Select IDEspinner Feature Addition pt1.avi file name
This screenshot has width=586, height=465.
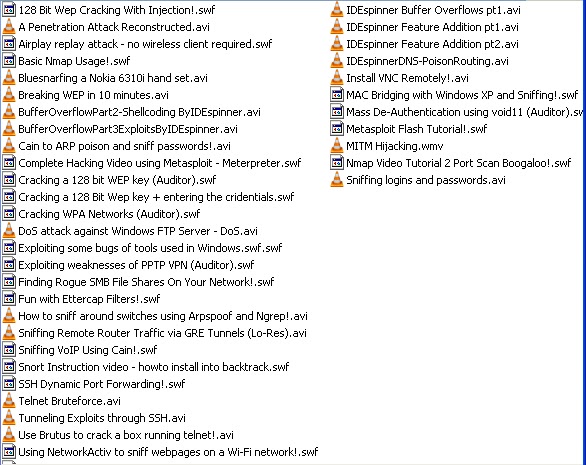pos(432,27)
